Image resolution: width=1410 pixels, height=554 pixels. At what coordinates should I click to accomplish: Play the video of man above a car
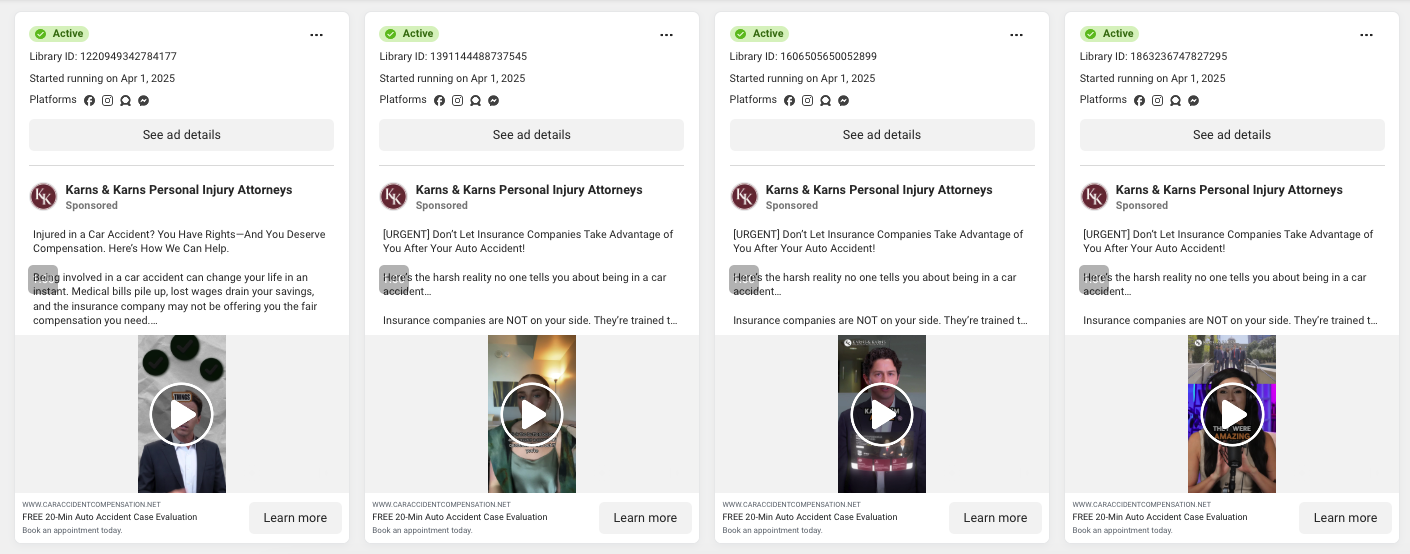coord(882,414)
